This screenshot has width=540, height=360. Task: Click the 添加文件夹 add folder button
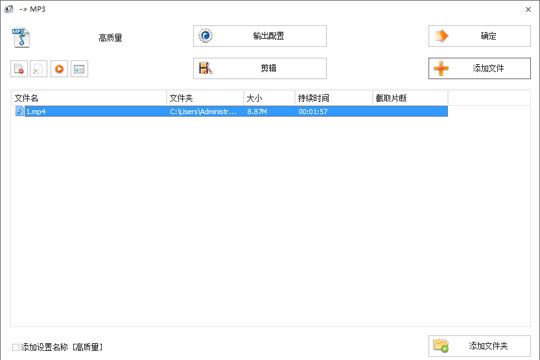[479, 346]
